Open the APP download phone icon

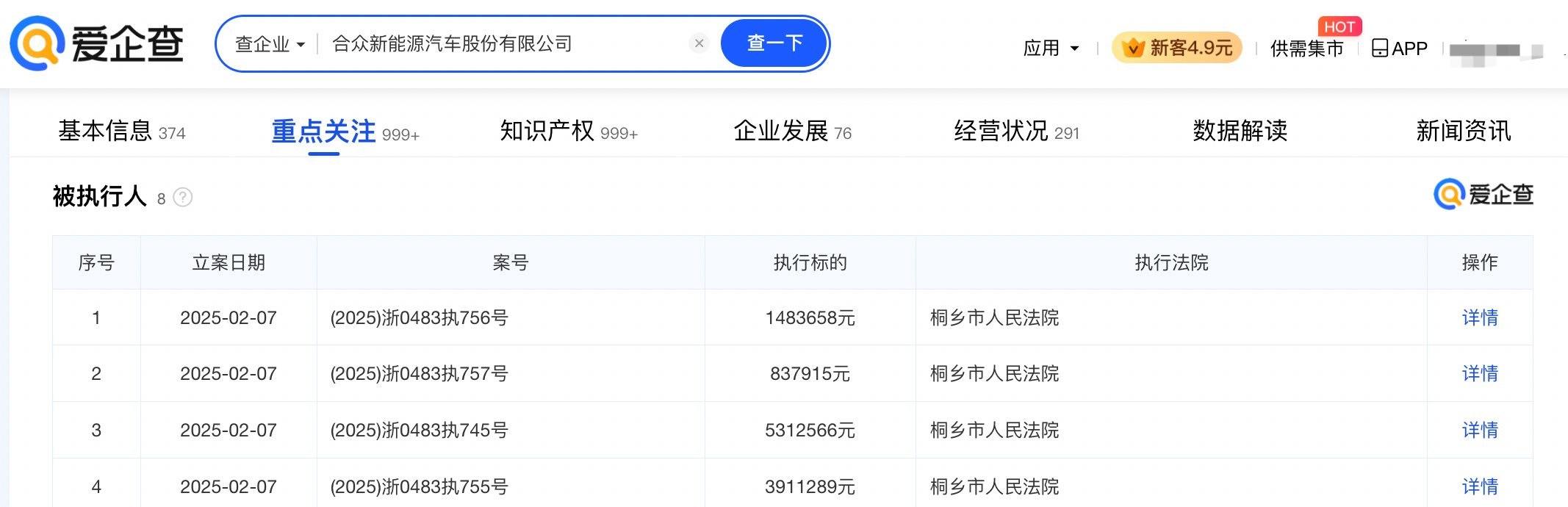click(1379, 48)
